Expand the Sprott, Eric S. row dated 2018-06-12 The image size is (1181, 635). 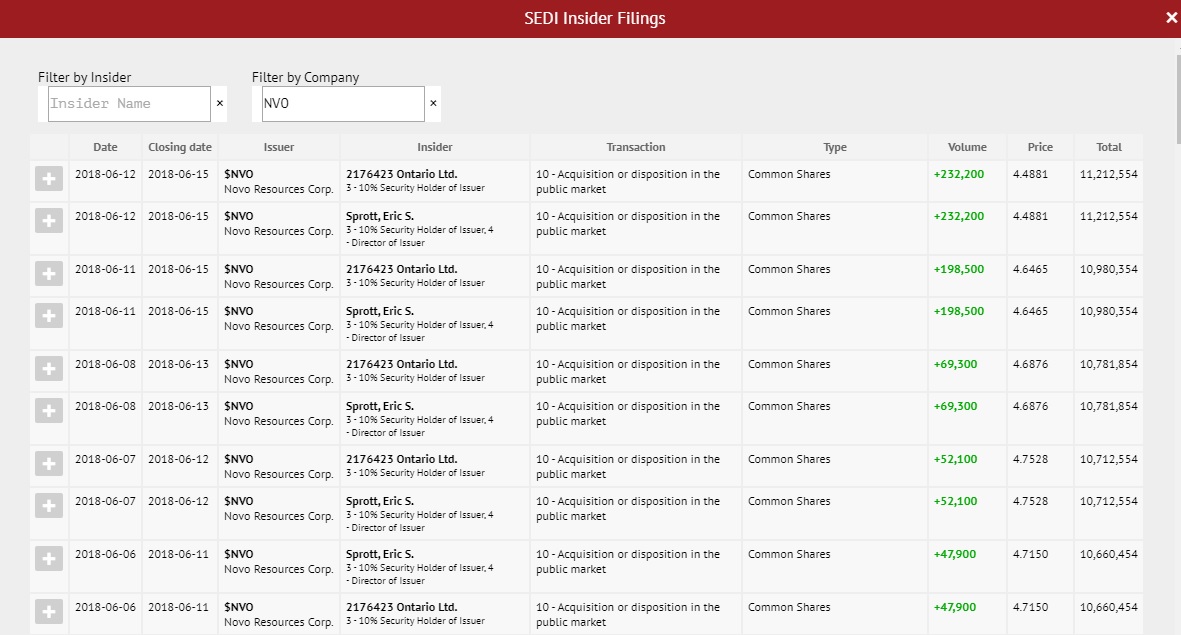click(x=49, y=221)
